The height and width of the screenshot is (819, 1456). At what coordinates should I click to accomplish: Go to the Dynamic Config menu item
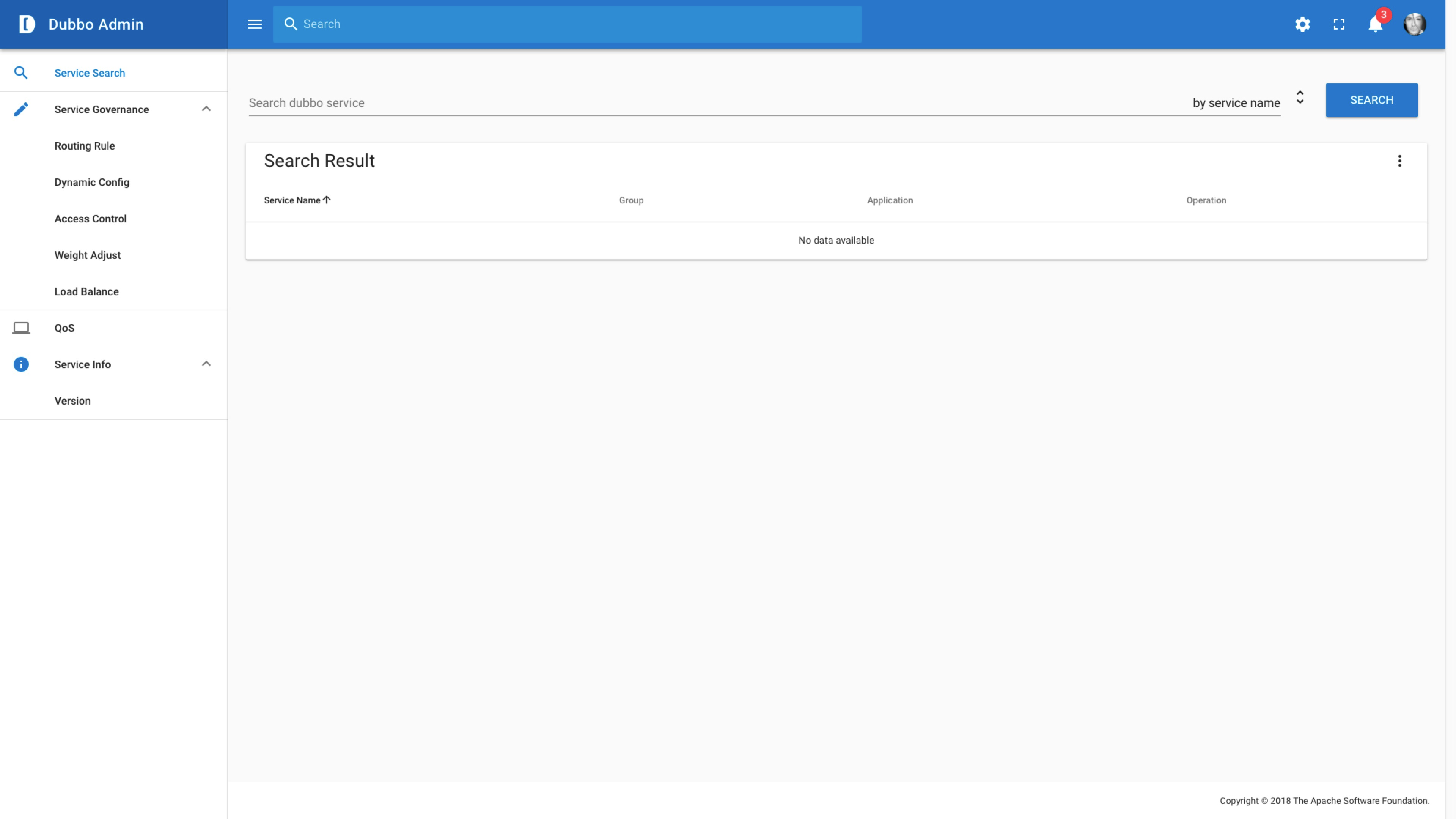[92, 182]
